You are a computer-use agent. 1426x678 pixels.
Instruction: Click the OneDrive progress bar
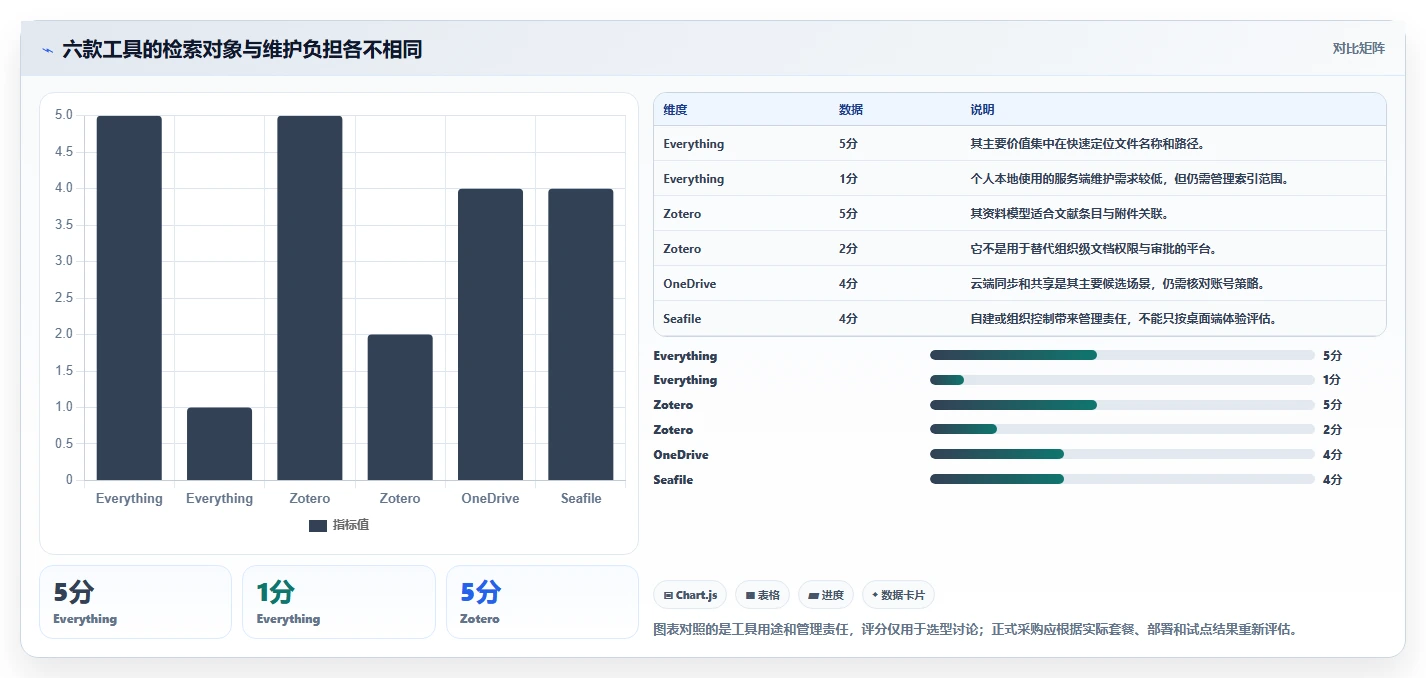[x=1122, y=455]
